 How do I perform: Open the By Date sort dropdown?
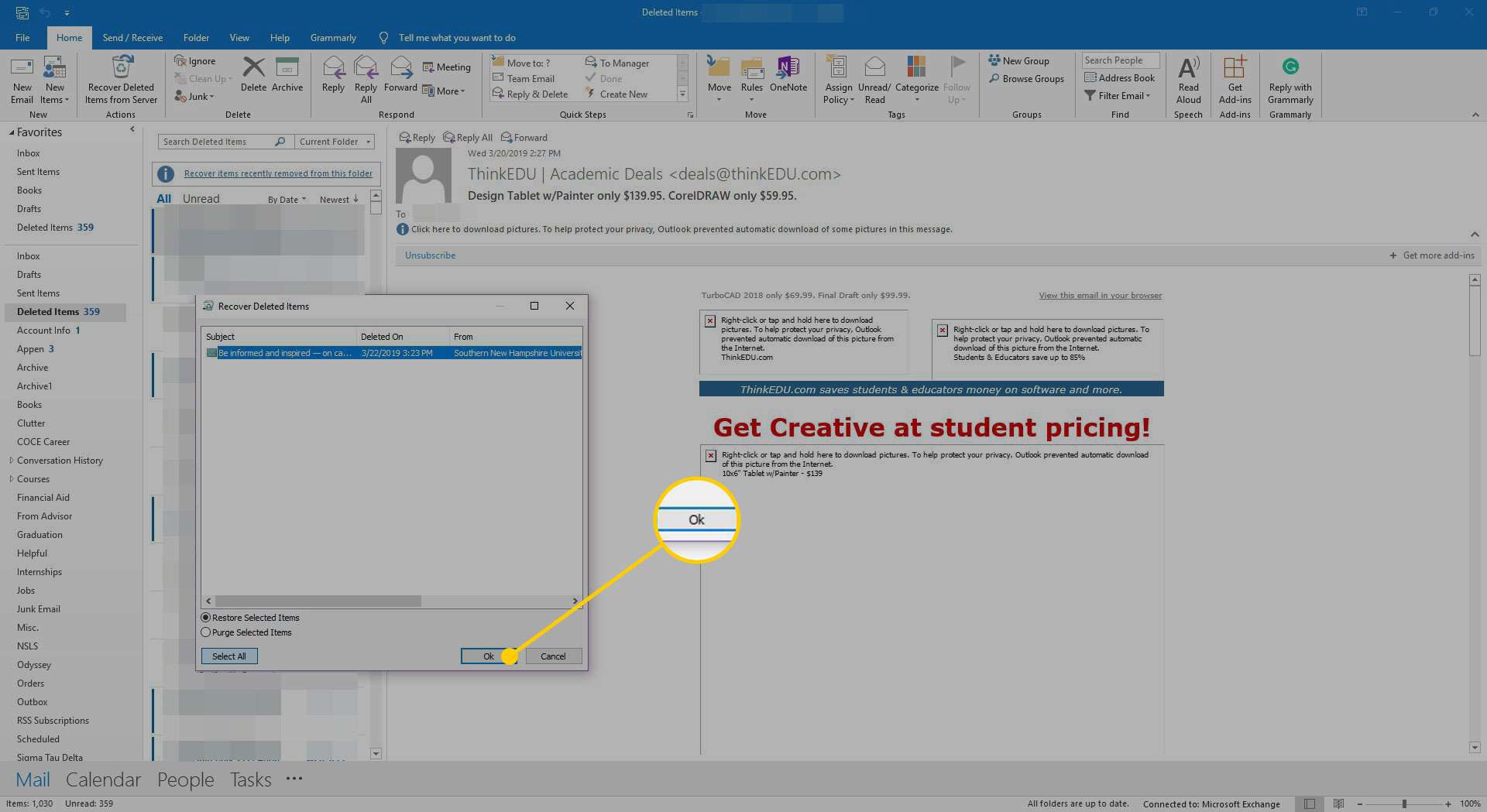point(287,200)
